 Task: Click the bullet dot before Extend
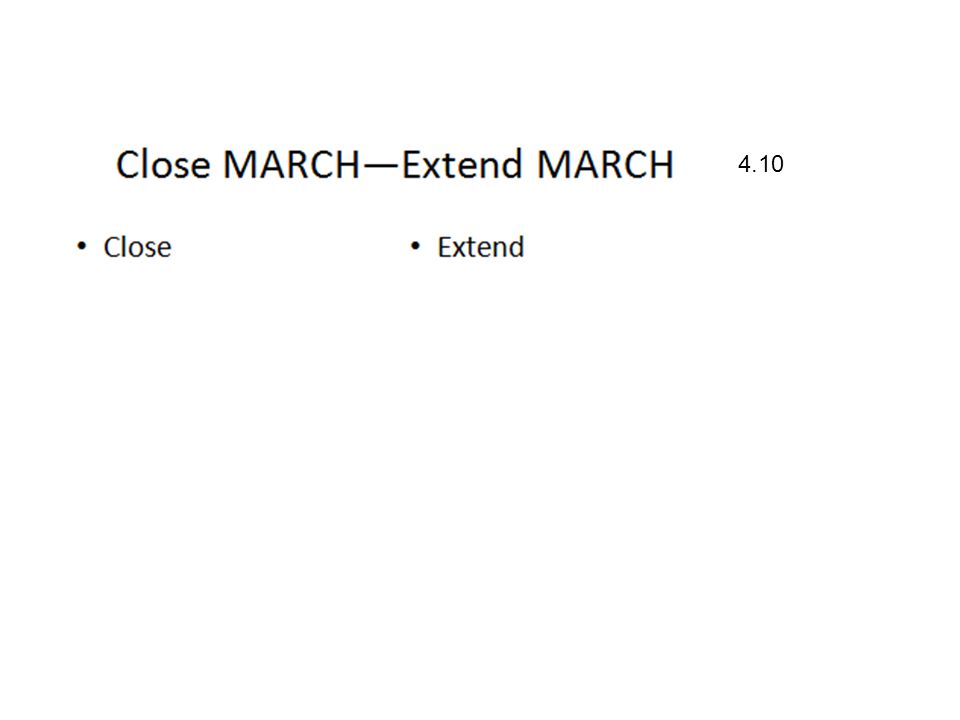coord(415,246)
